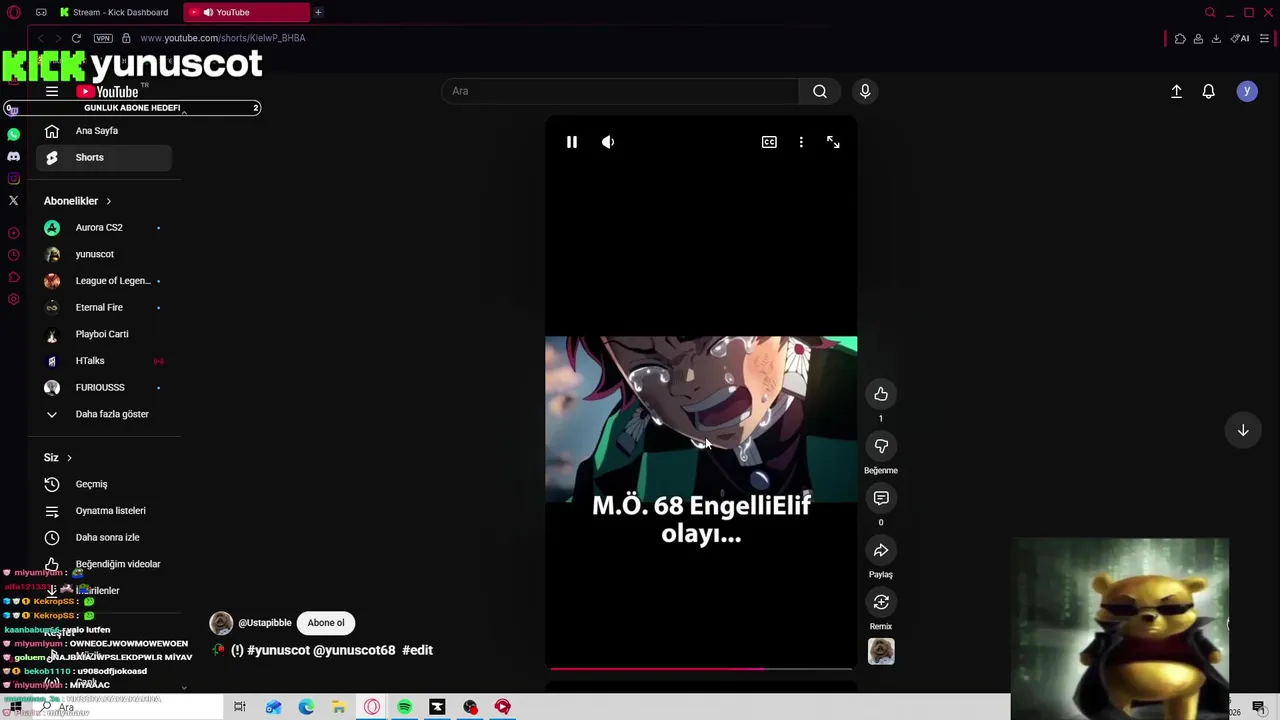Reload the page in Opera
The height and width of the screenshot is (720, 1280).
(x=76, y=38)
